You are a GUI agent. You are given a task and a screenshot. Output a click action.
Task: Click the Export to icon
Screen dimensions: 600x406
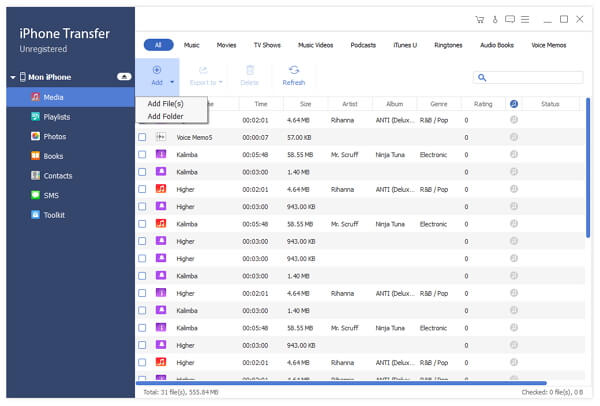[x=203, y=70]
